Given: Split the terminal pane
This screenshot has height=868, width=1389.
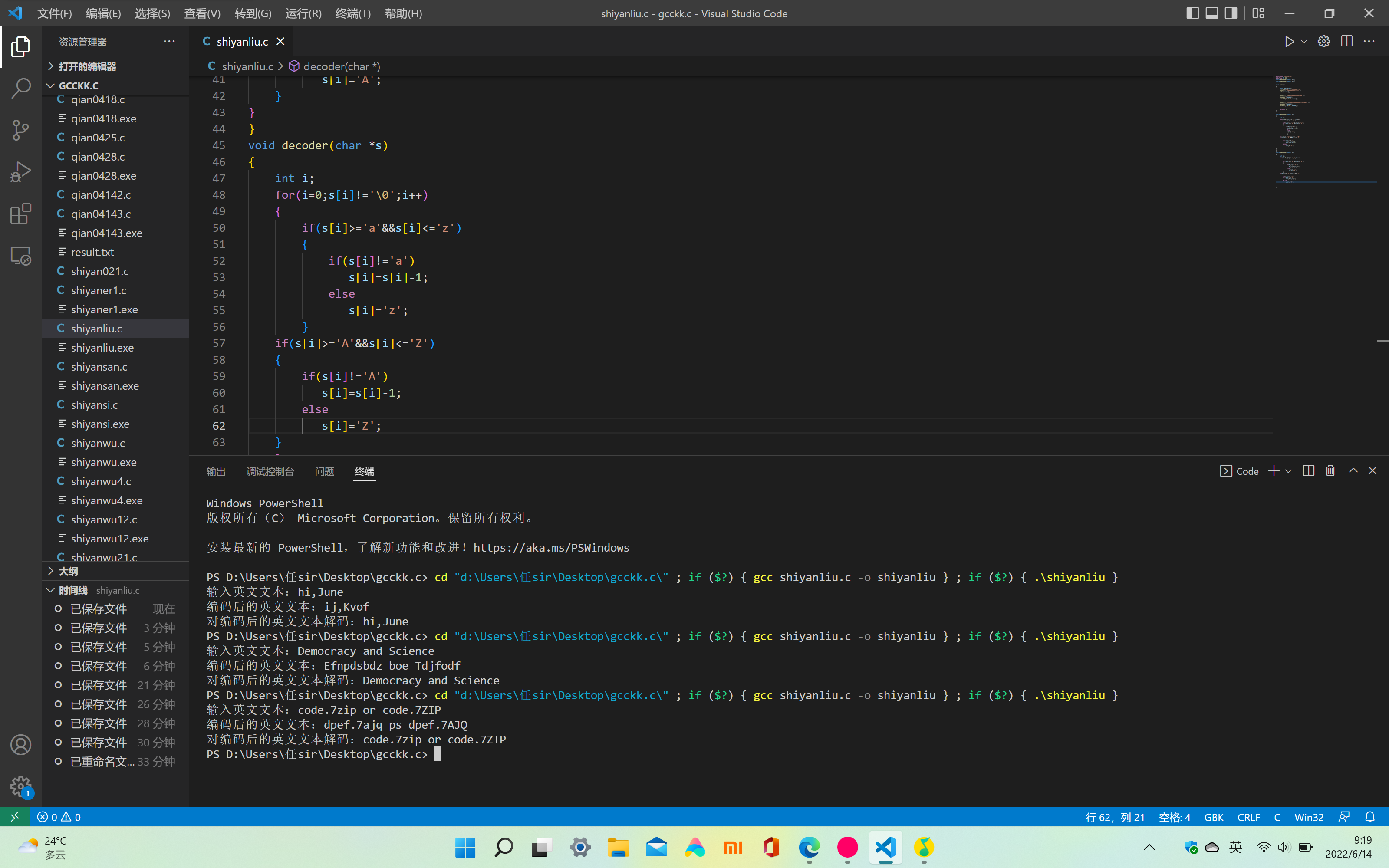Looking at the screenshot, I should (x=1309, y=471).
